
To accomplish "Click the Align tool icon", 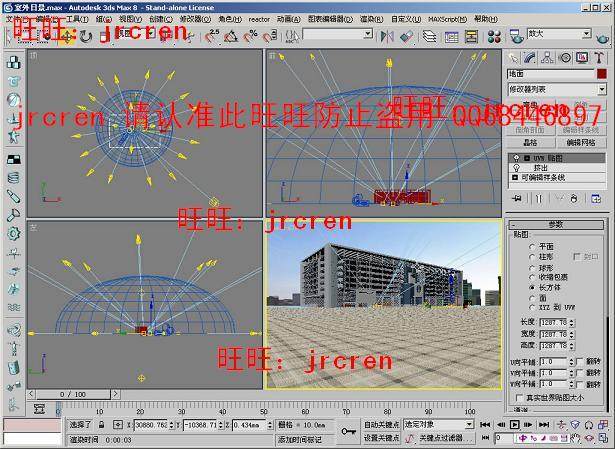I will coord(407,37).
